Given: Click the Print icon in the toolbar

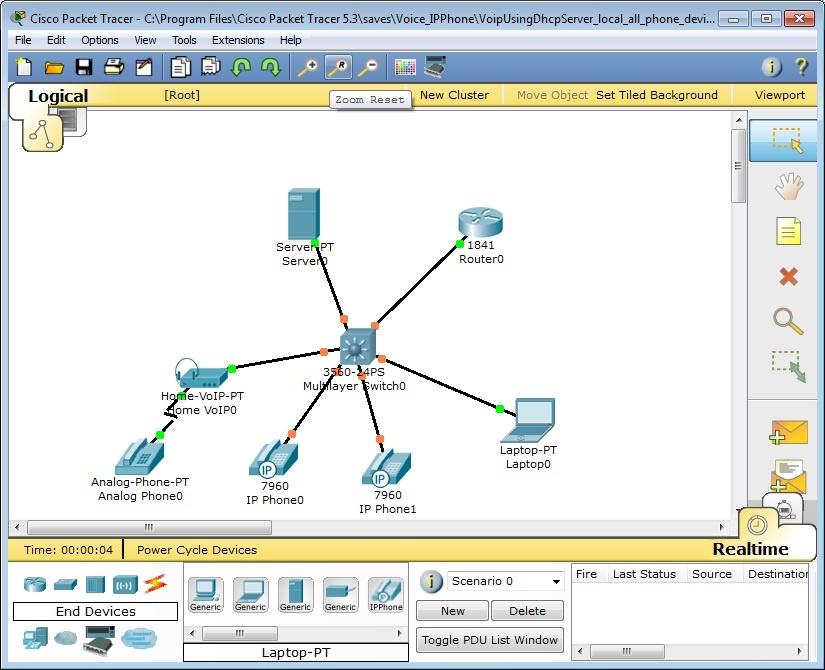Looking at the screenshot, I should coord(114,67).
